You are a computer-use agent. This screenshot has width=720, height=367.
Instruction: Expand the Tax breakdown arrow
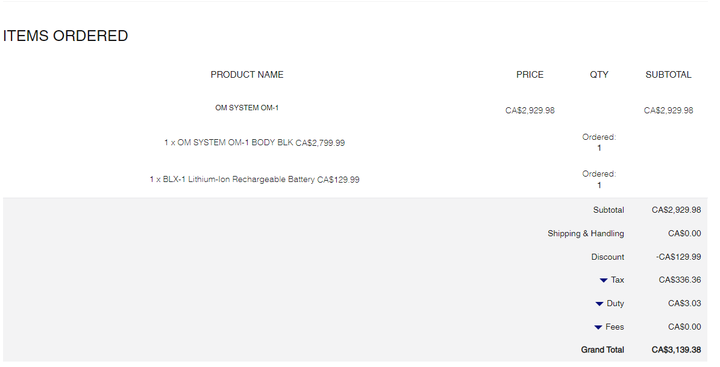click(x=603, y=280)
